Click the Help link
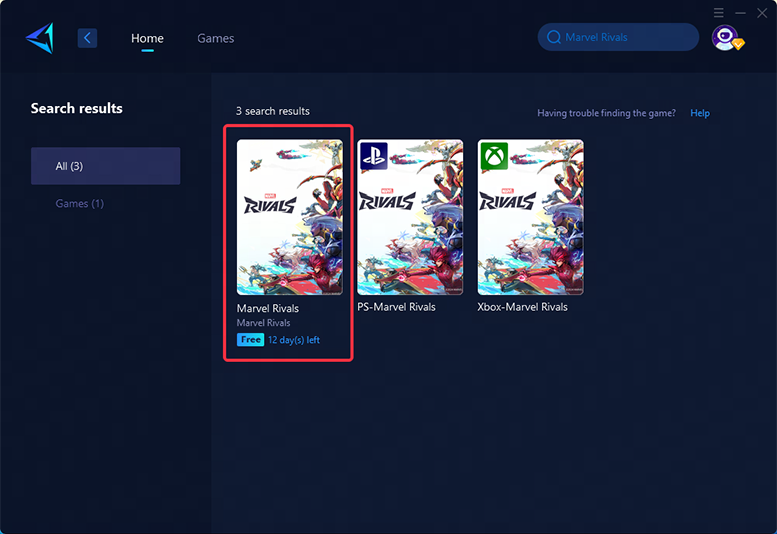Viewport: 777px width, 534px height. point(700,113)
